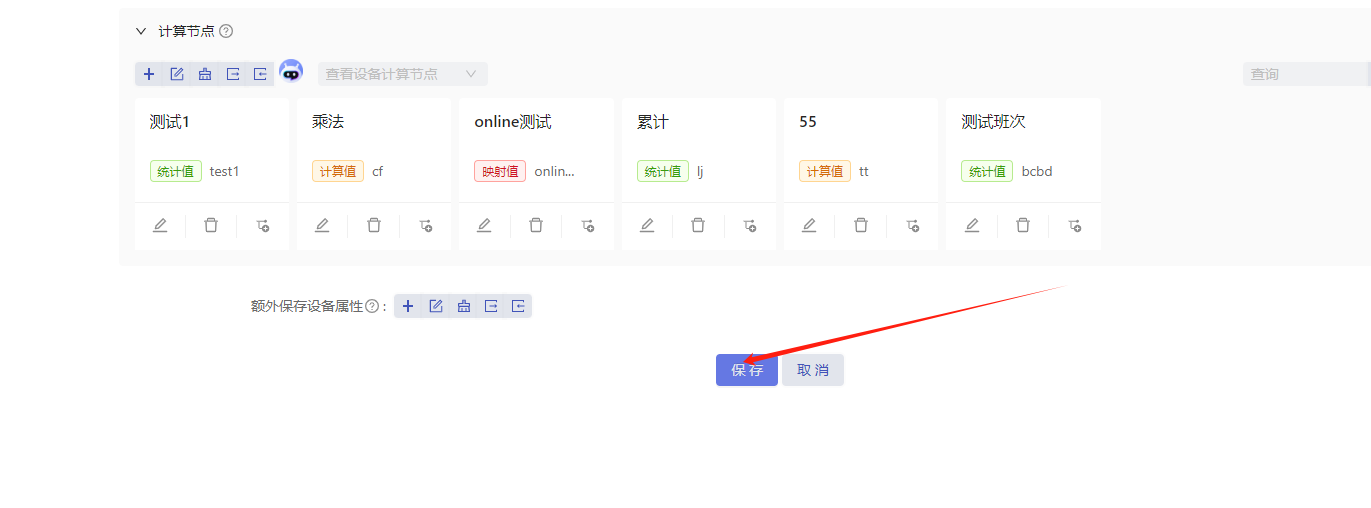Click the clear (broom) icon in 计算节点 toolbar

click(x=205, y=74)
